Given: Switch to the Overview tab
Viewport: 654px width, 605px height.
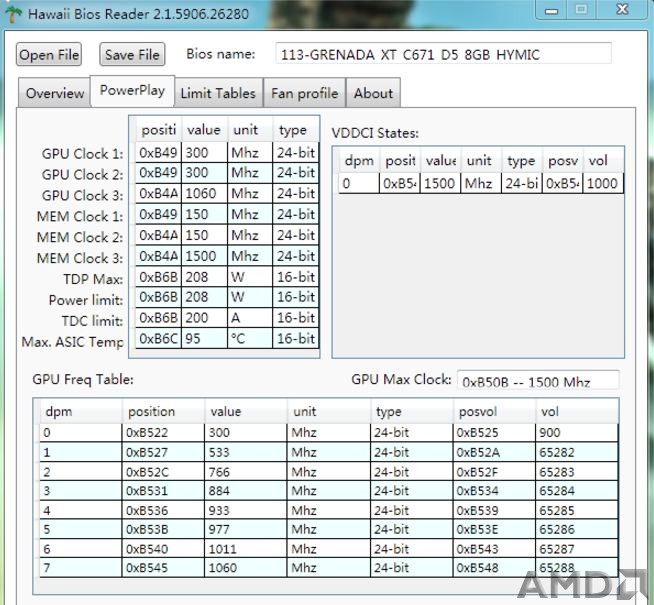Looking at the screenshot, I should (x=55, y=93).
